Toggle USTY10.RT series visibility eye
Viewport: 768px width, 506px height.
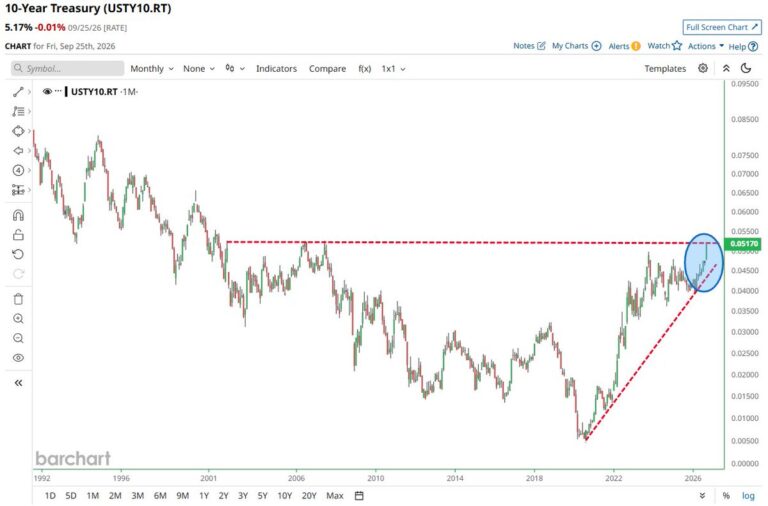(x=47, y=92)
